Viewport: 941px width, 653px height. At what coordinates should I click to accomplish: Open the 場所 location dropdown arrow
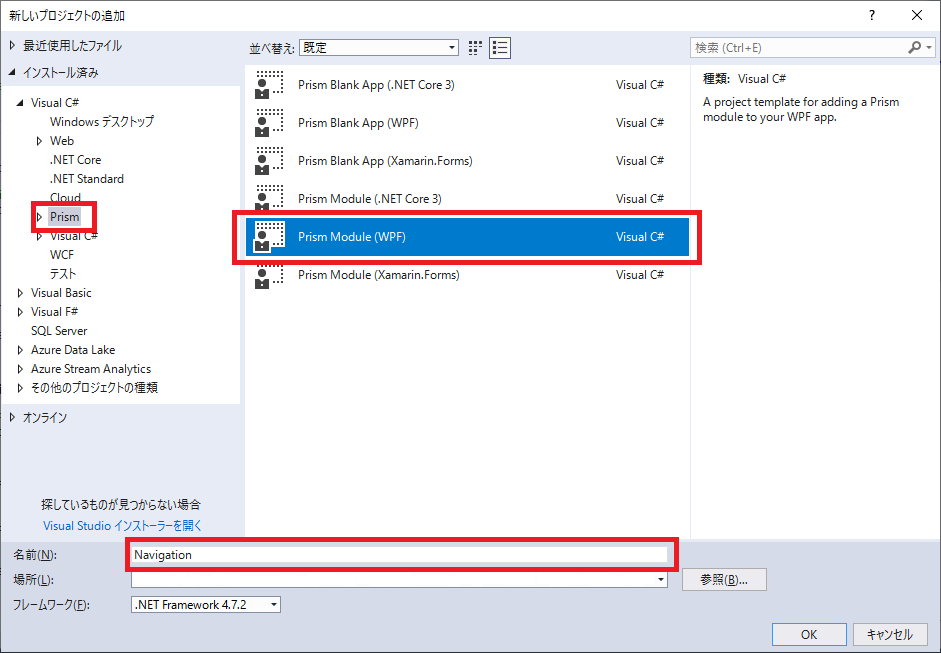[661, 580]
